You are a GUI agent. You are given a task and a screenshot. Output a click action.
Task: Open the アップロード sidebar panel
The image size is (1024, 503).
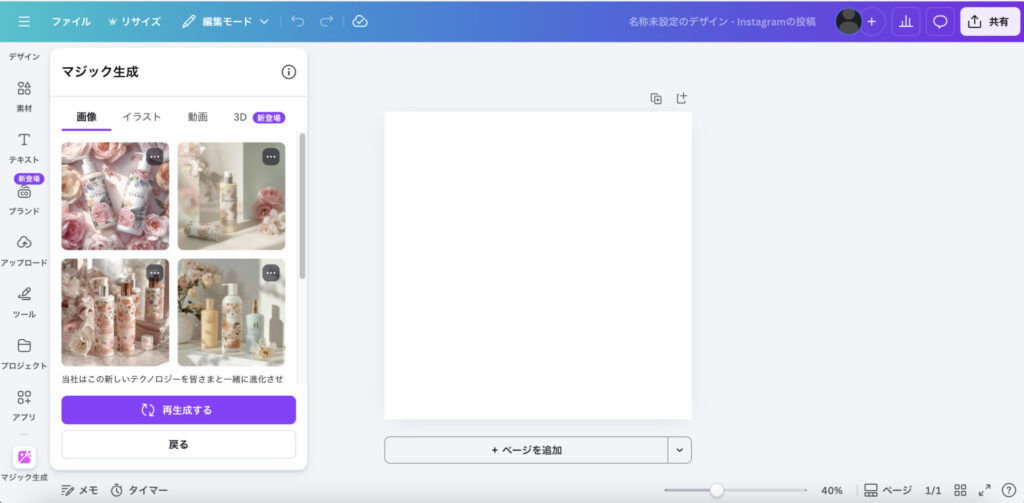tap(24, 251)
